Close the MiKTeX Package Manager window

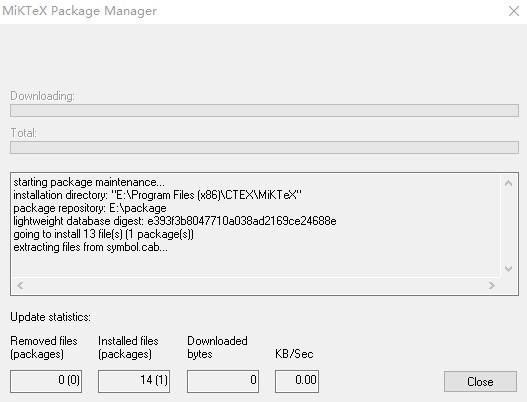click(514, 11)
